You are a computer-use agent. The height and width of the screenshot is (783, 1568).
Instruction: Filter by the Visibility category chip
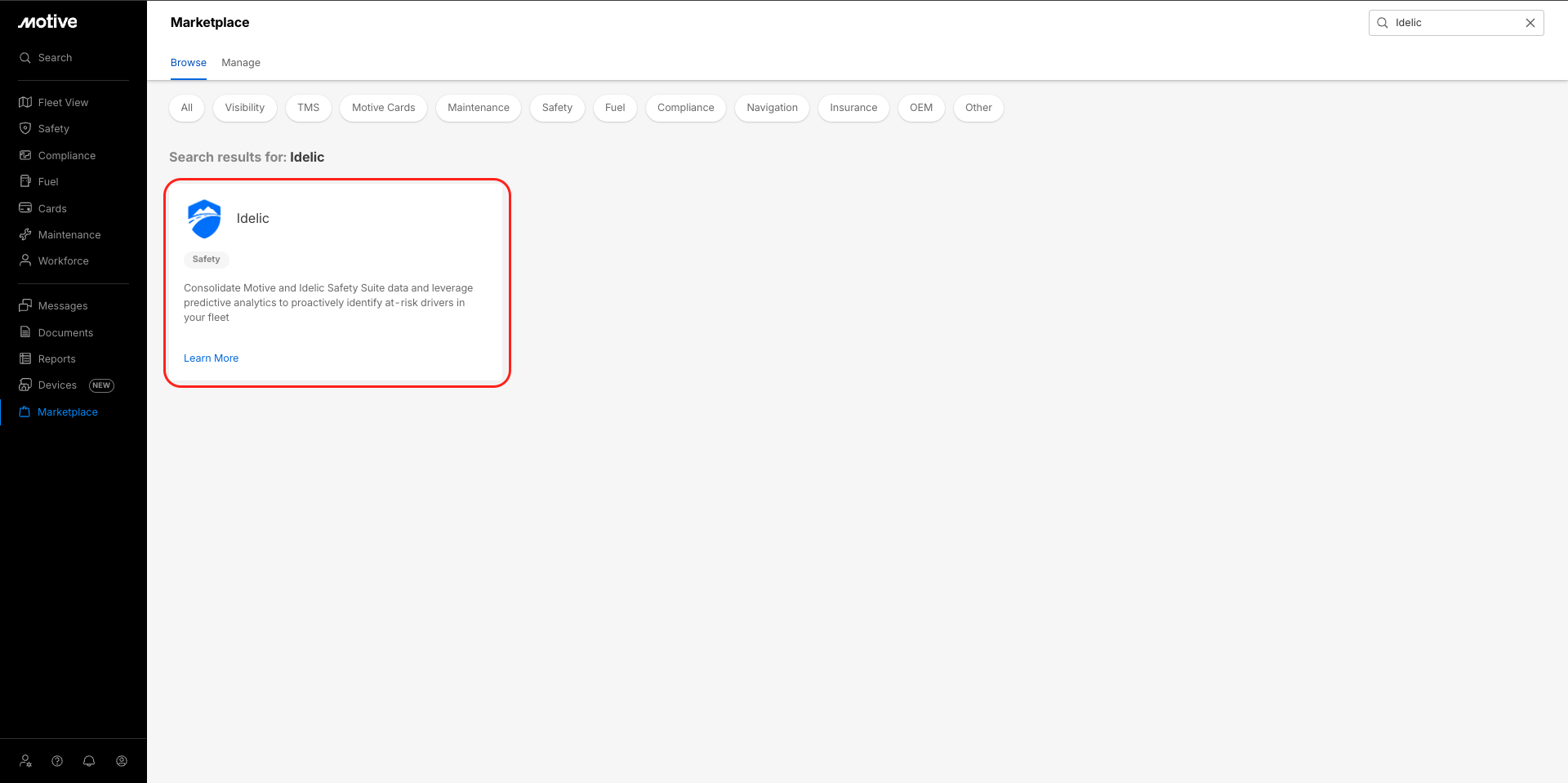245,108
